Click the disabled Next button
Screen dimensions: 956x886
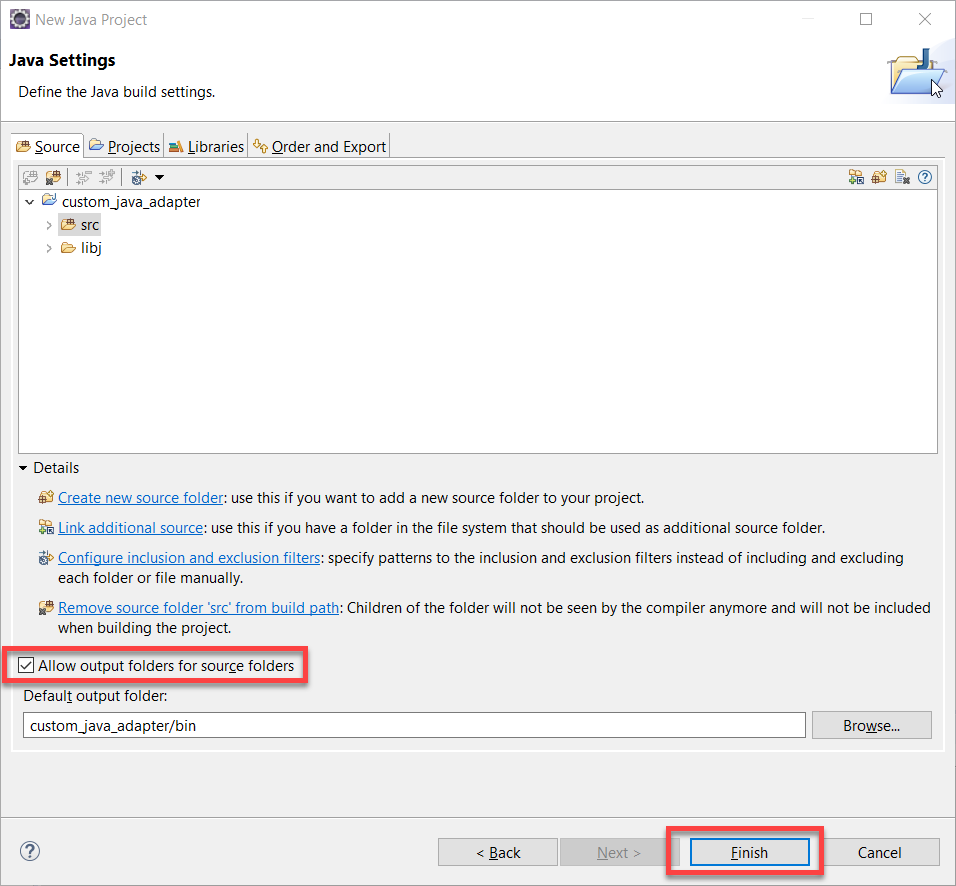[619, 852]
